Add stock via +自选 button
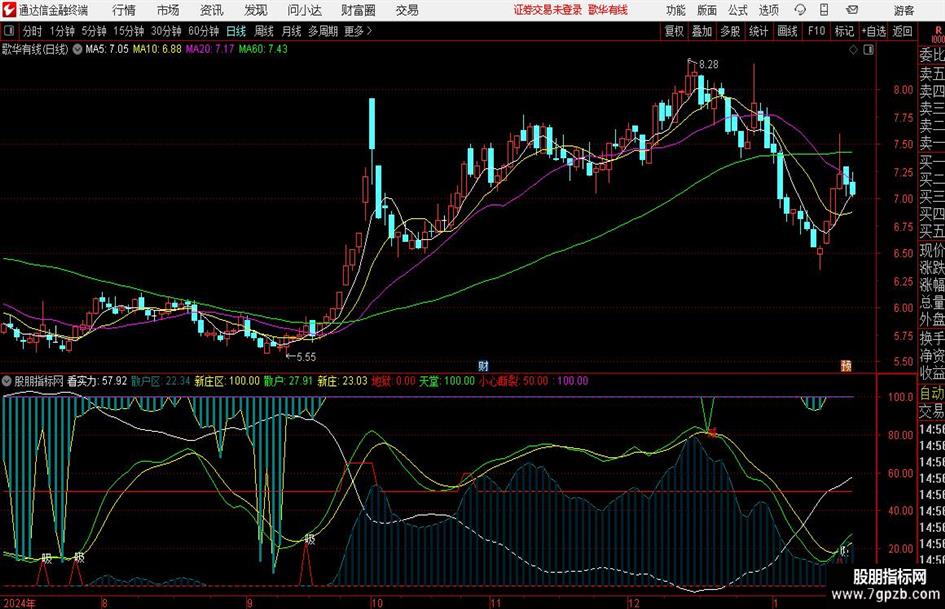Screen dimensions: 945x609 click(x=874, y=31)
